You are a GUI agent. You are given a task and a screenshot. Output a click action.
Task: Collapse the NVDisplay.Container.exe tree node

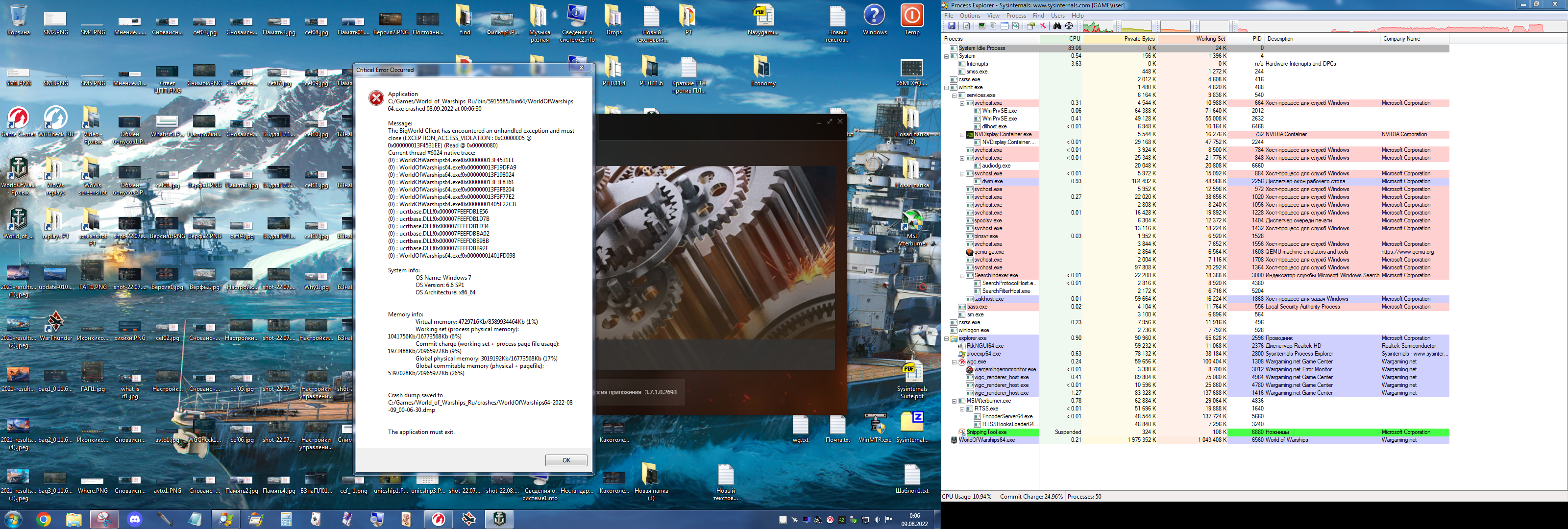(962, 135)
